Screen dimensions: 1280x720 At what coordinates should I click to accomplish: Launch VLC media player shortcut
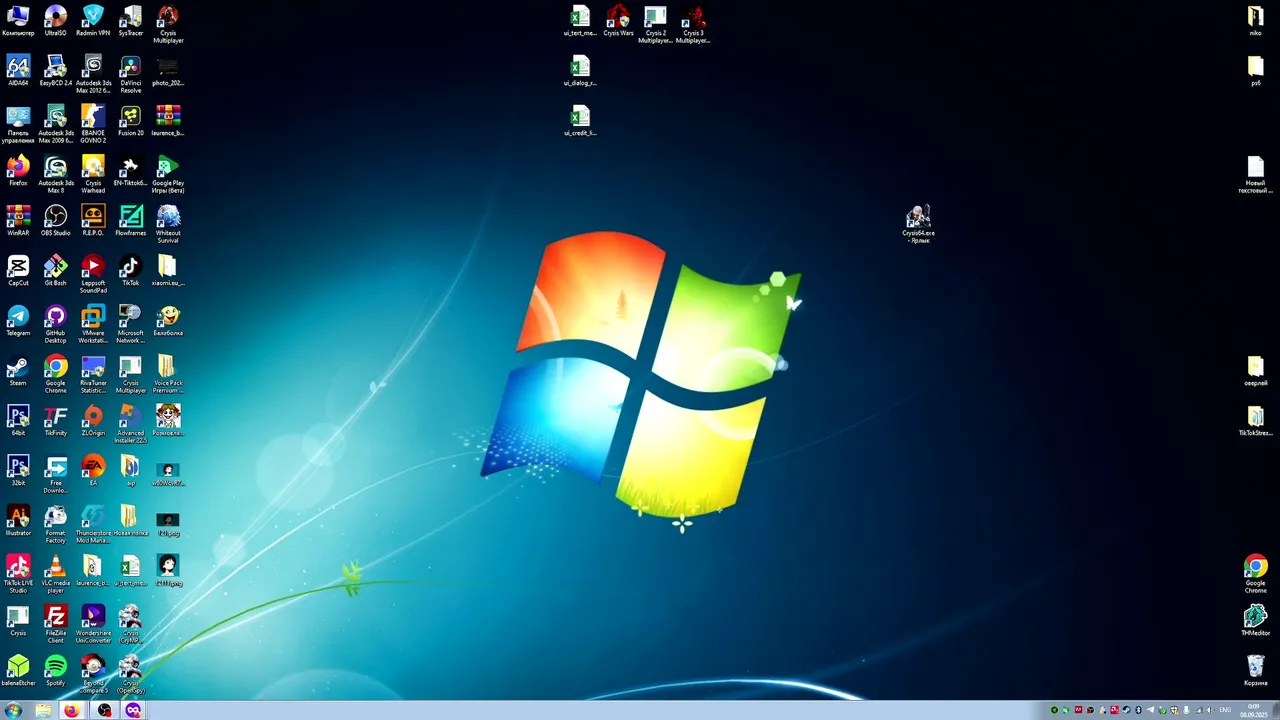coord(55,574)
